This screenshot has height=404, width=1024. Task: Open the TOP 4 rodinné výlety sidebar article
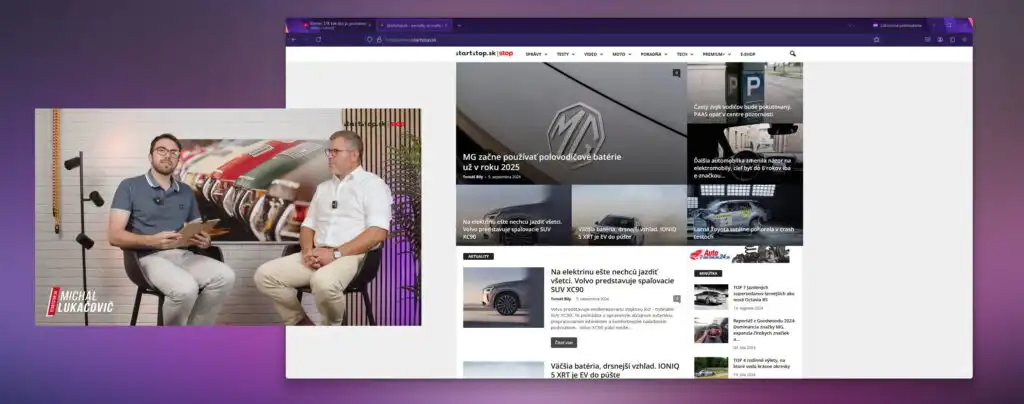(x=761, y=363)
